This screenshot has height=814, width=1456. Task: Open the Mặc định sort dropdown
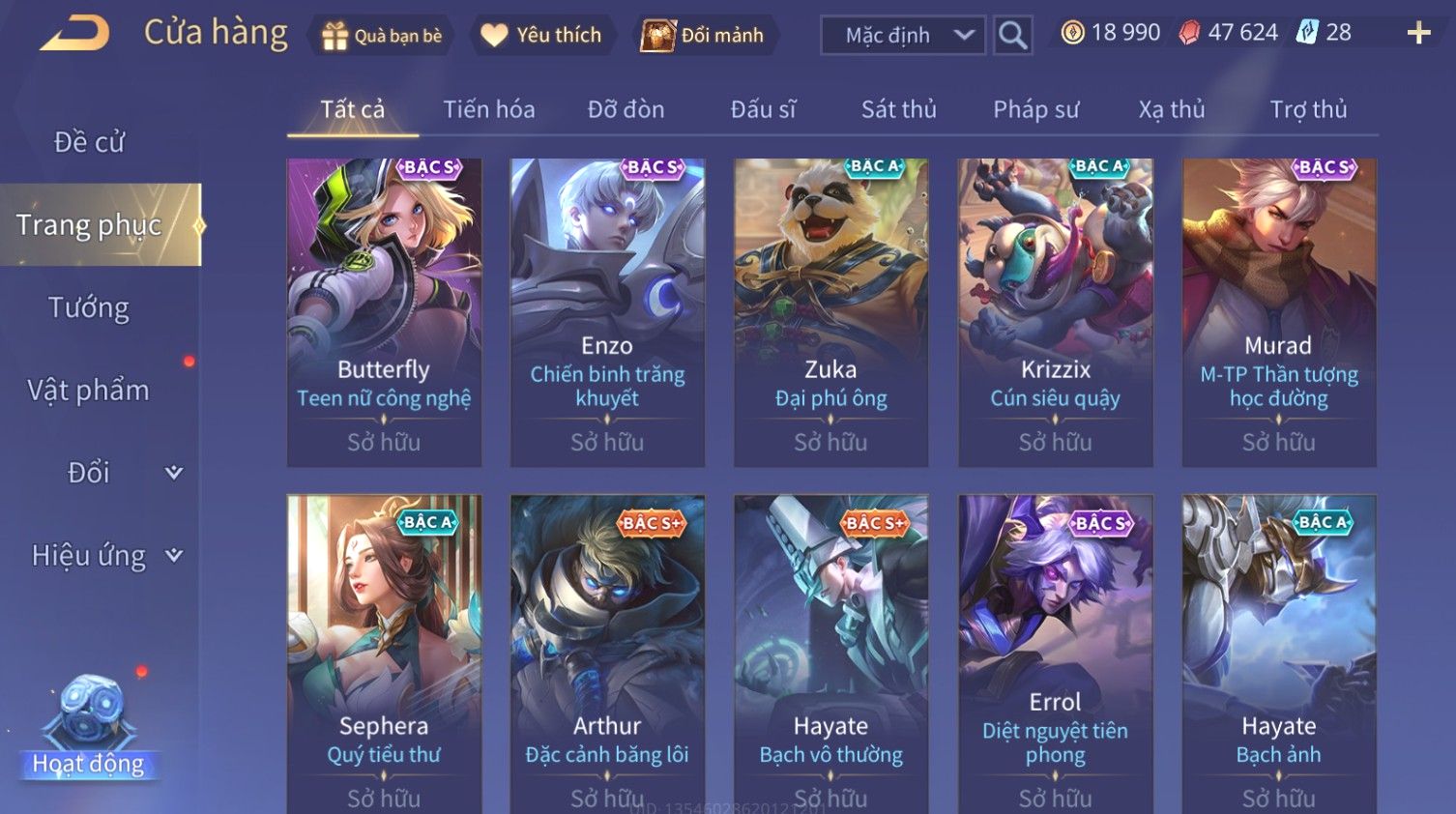click(903, 36)
